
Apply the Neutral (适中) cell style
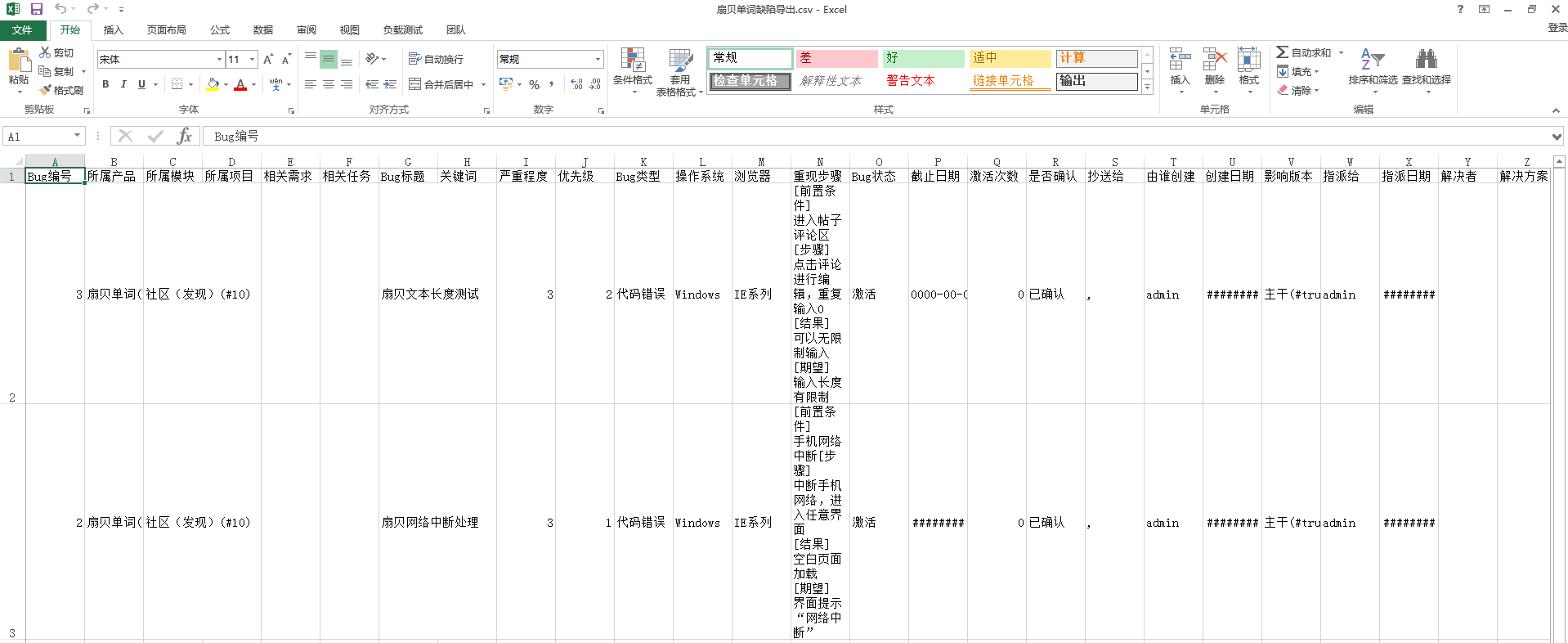(x=1010, y=58)
